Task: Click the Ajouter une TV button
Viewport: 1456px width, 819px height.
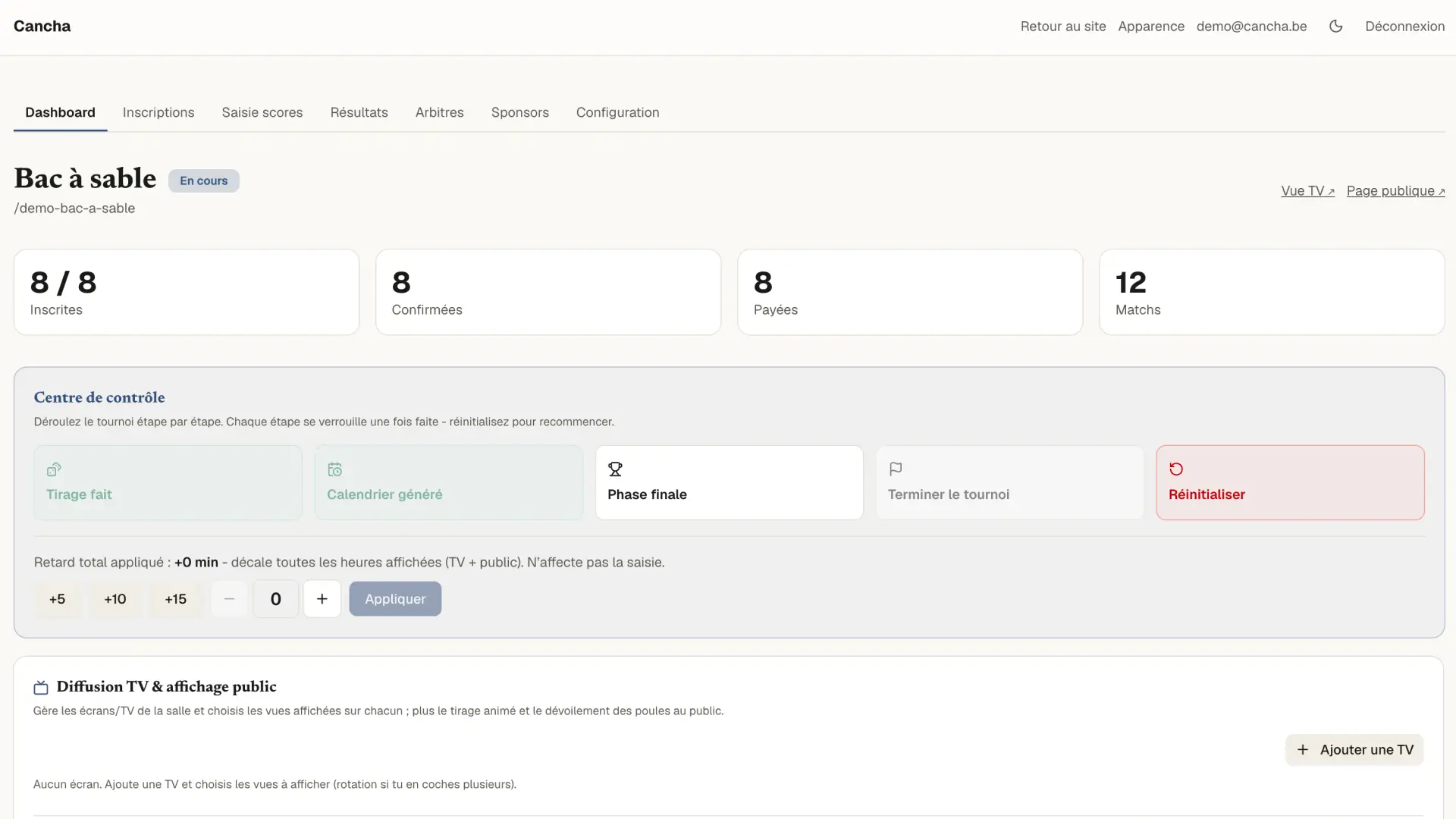Action: point(1354,750)
